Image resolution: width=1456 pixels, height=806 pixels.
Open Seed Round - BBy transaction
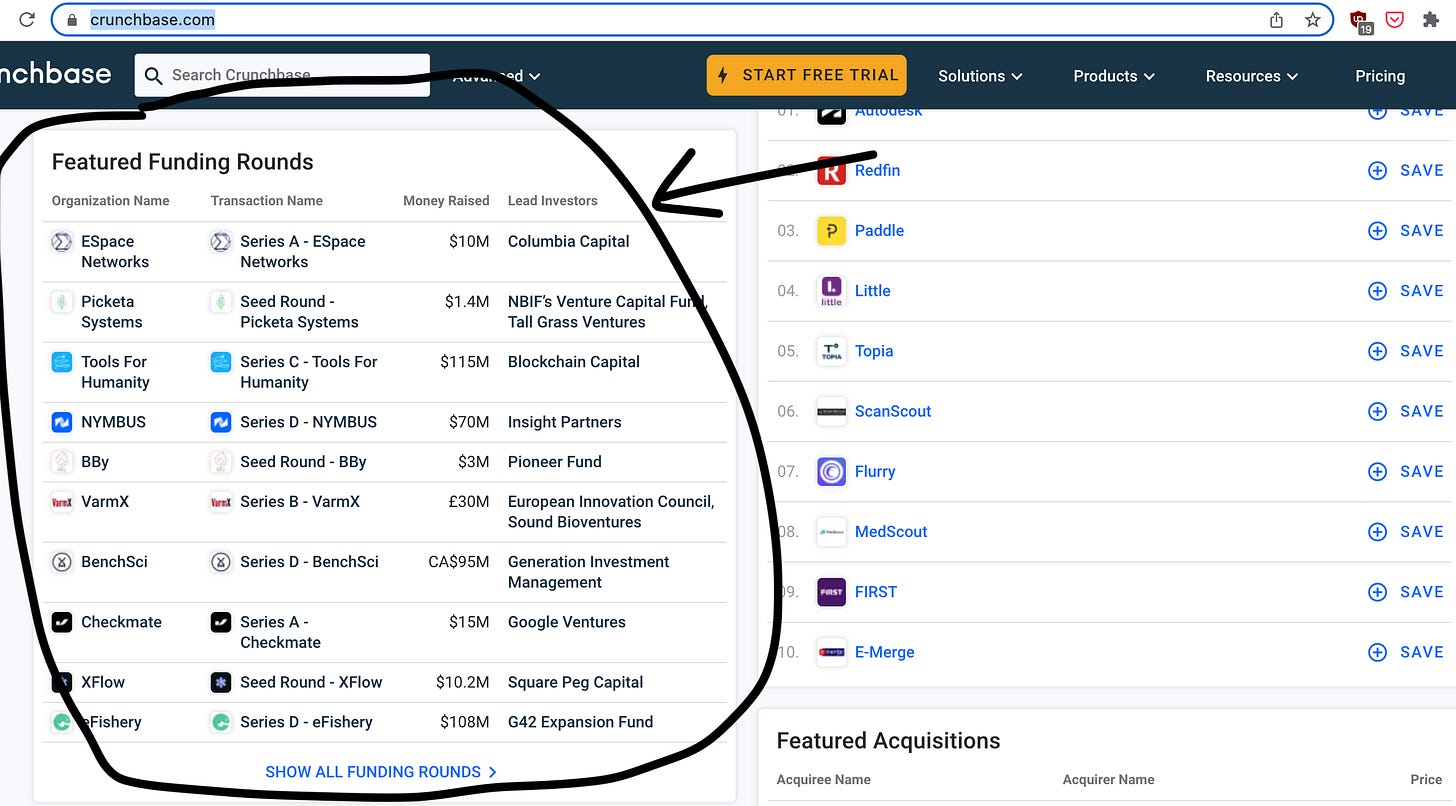coord(303,462)
